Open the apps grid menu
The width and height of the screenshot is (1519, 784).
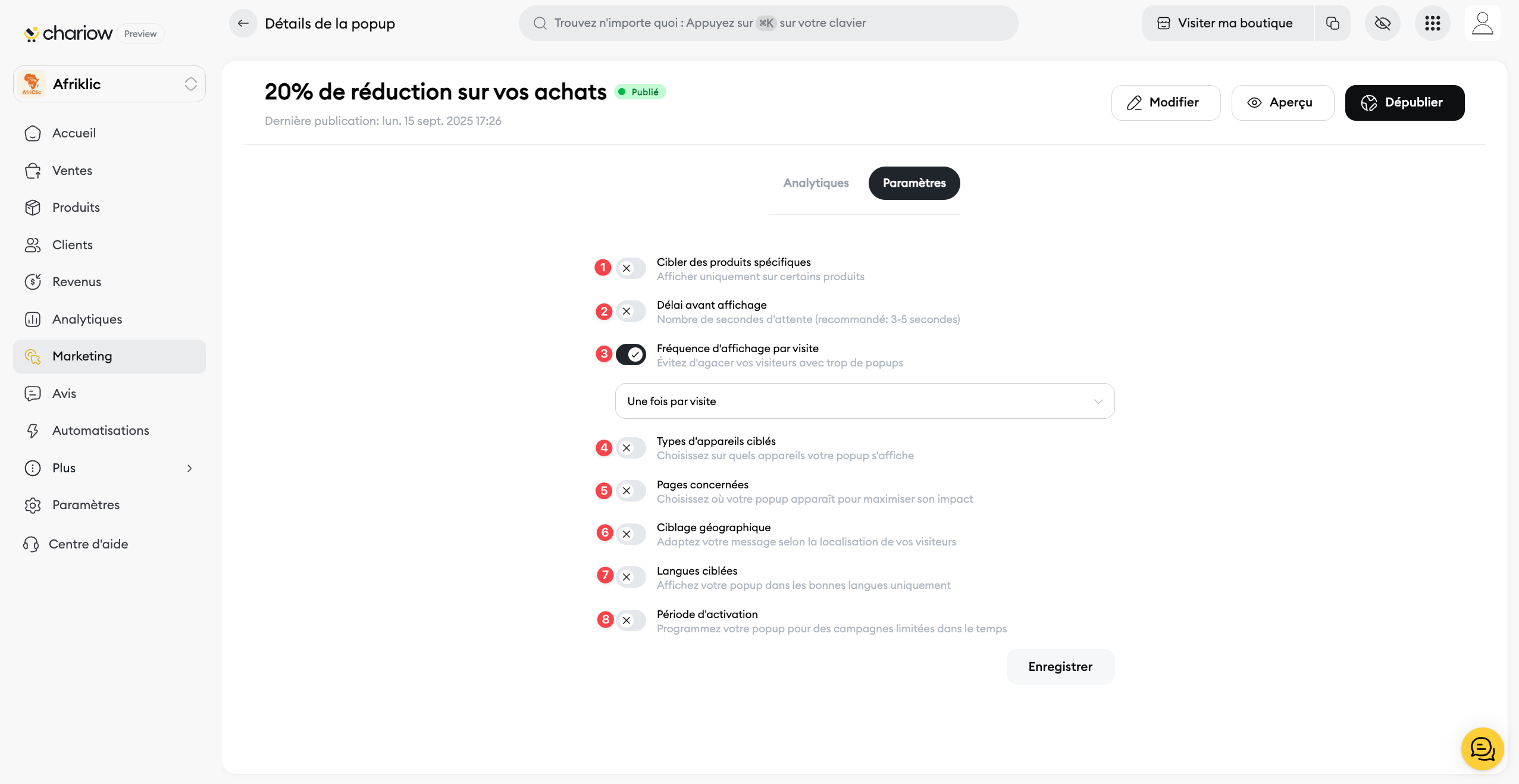pos(1432,23)
